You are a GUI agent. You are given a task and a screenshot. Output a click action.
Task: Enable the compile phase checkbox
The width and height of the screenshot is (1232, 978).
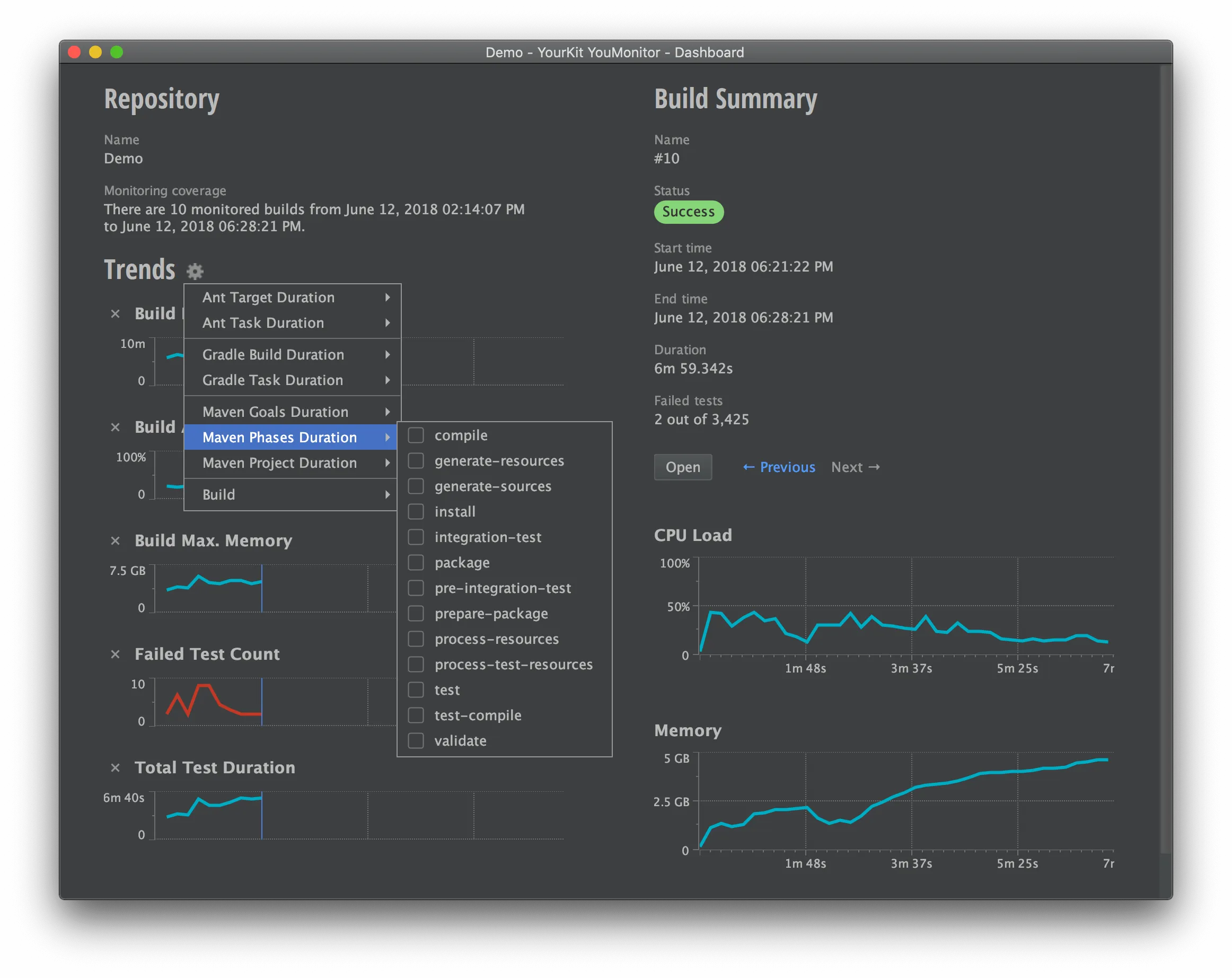(416, 435)
